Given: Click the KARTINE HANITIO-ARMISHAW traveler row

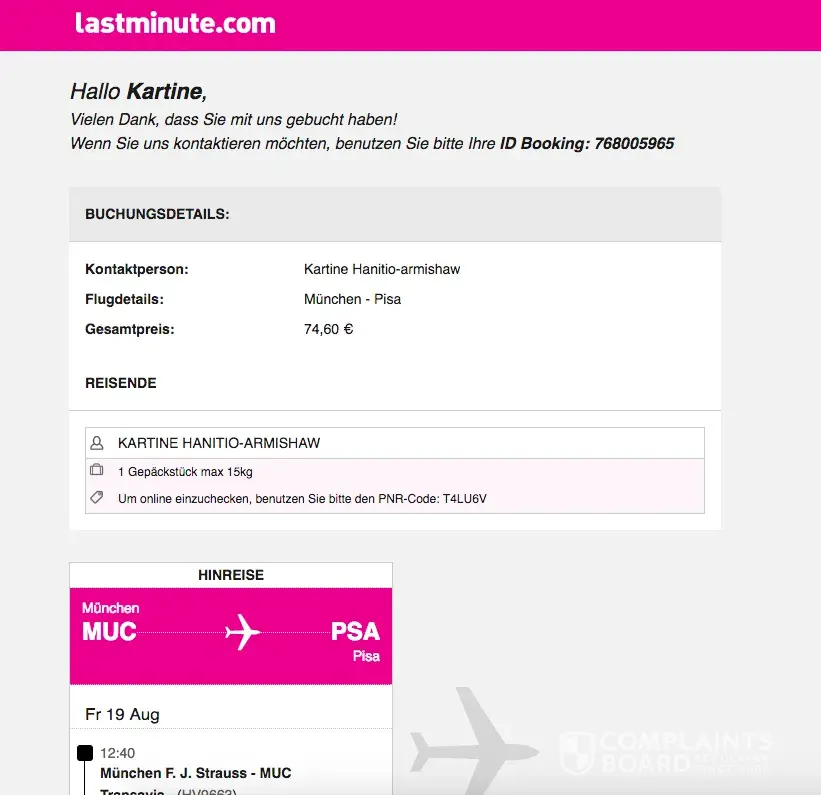Looking at the screenshot, I should 219,443.
